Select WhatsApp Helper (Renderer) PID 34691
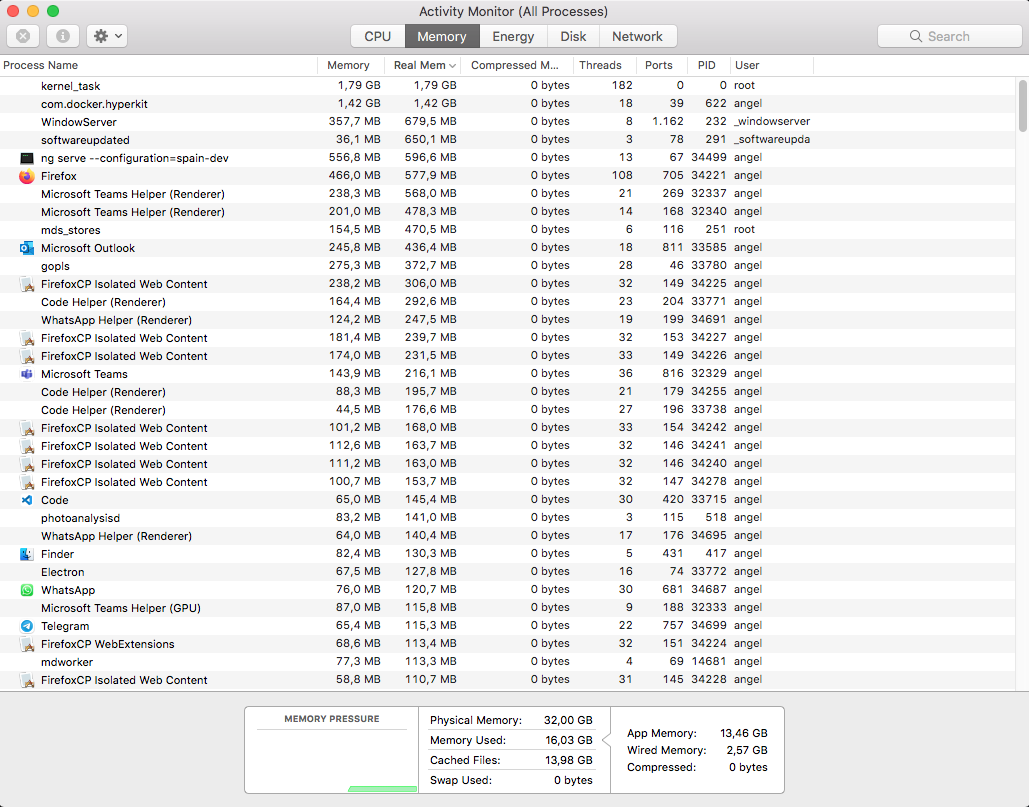1029x807 pixels. pos(509,320)
